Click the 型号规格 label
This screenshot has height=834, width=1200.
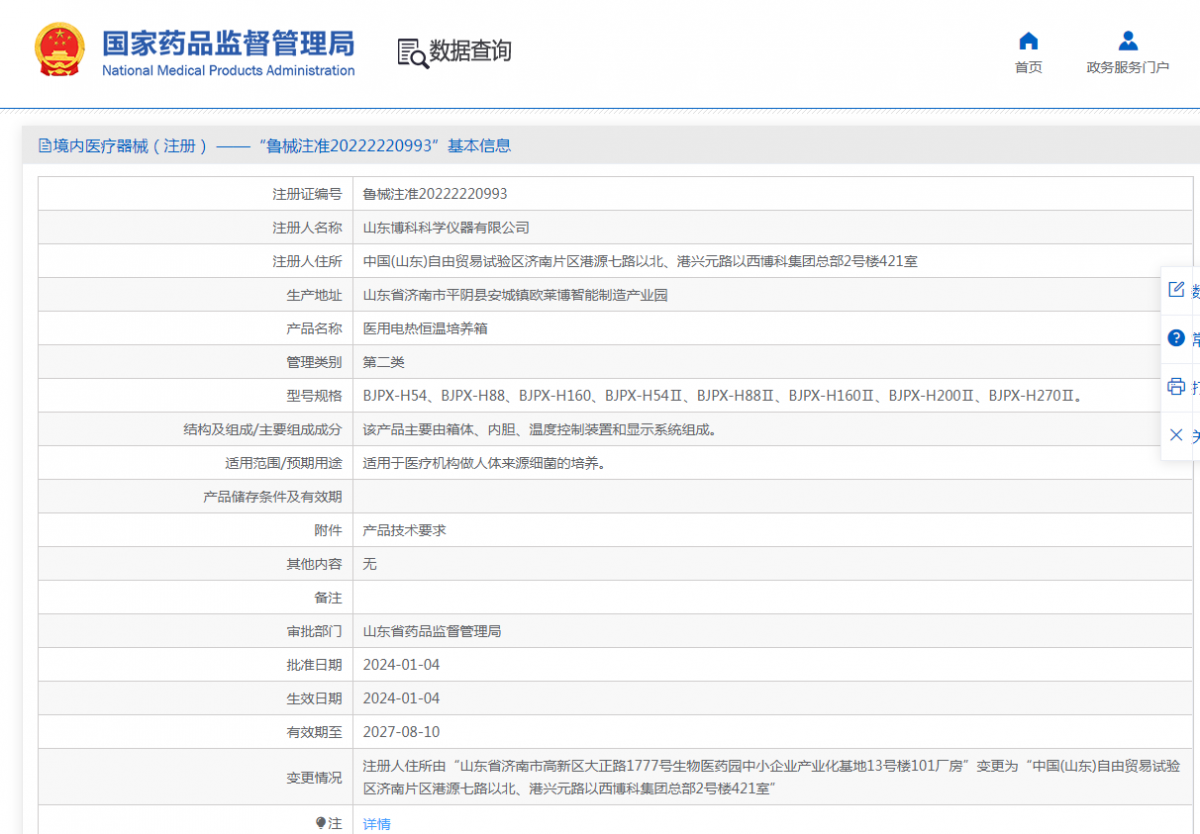pyautogui.click(x=314, y=396)
